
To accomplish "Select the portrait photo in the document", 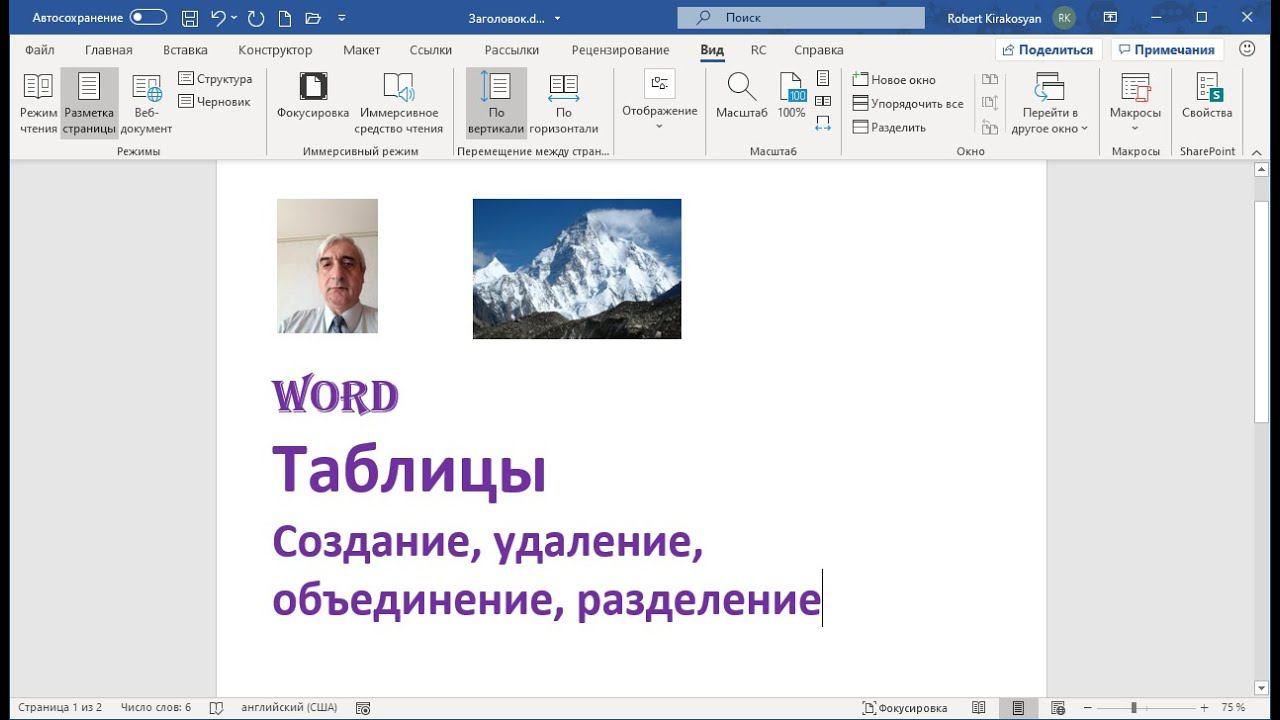I will 328,266.
